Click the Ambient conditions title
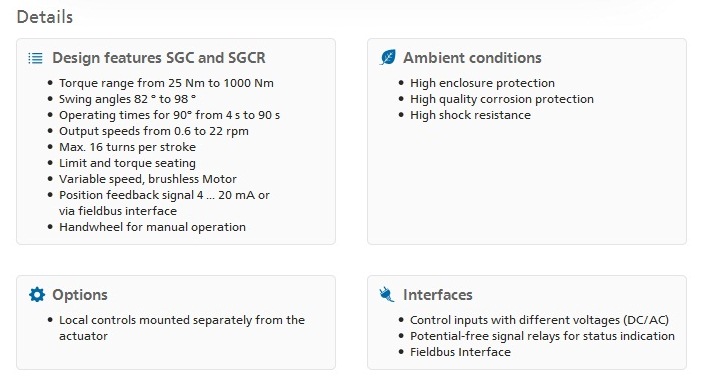Viewport: 703px width, 383px height. [472, 58]
